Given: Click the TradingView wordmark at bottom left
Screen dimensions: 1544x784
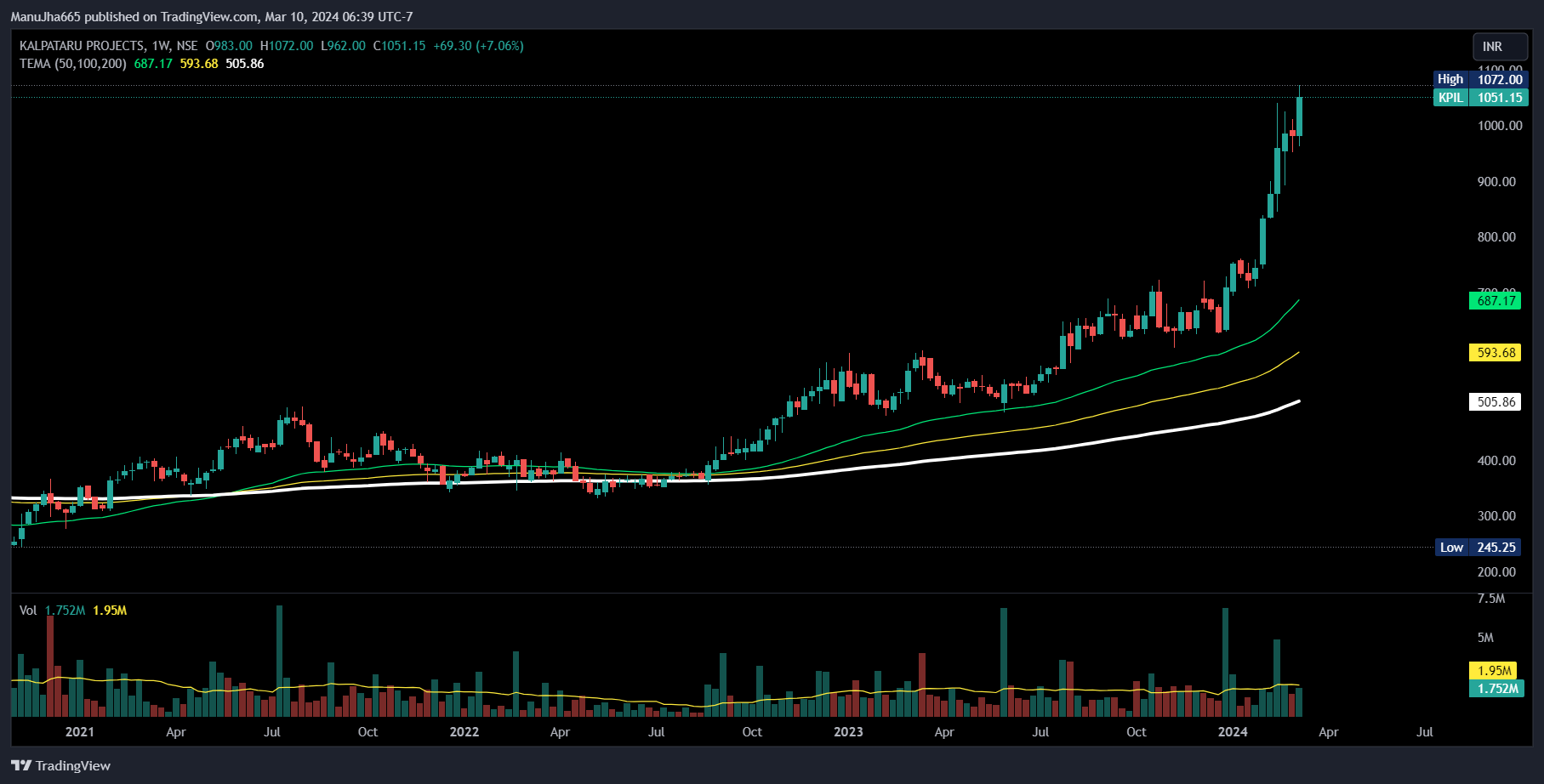Looking at the screenshot, I should coord(73,765).
